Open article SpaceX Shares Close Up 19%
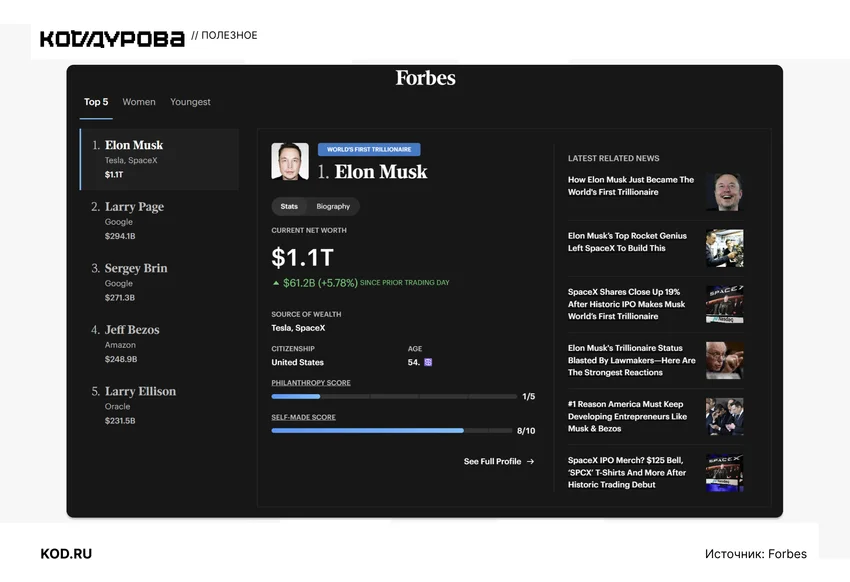 pos(626,304)
